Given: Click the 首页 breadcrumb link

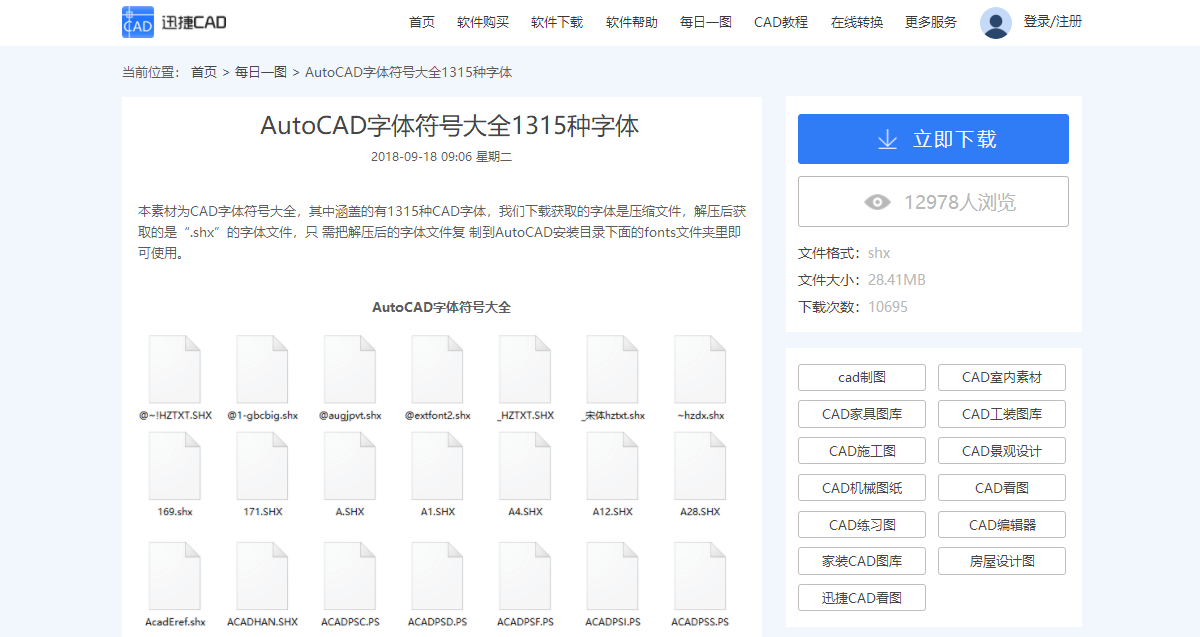Looking at the screenshot, I should click(204, 72).
